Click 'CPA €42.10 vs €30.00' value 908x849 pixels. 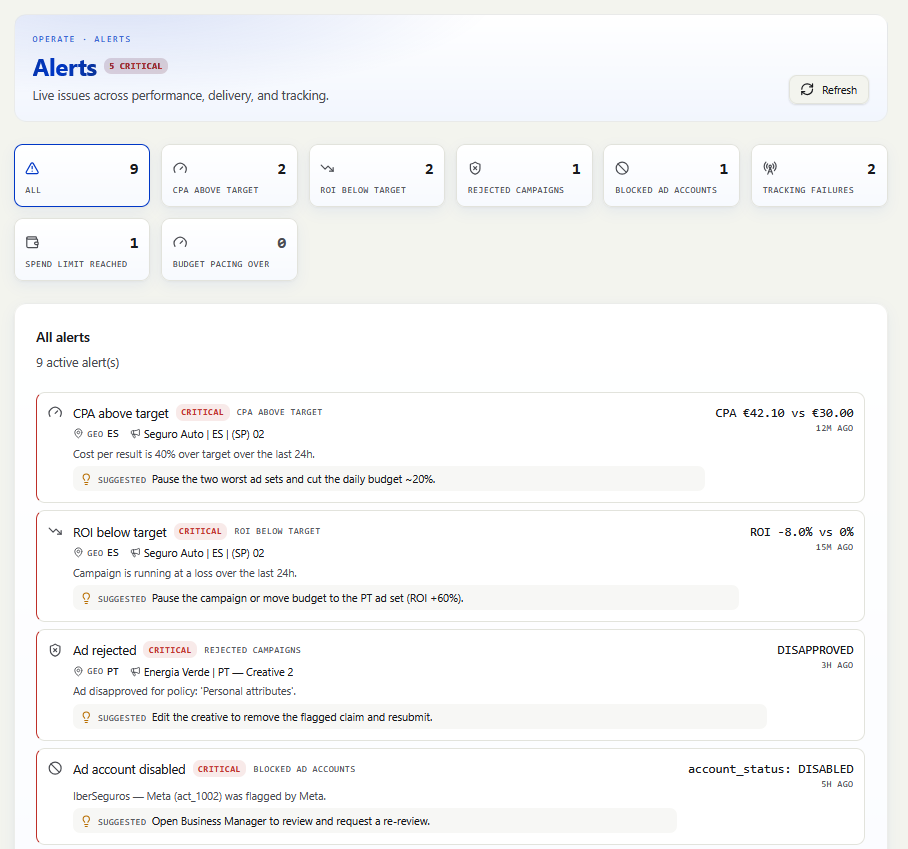coord(784,413)
